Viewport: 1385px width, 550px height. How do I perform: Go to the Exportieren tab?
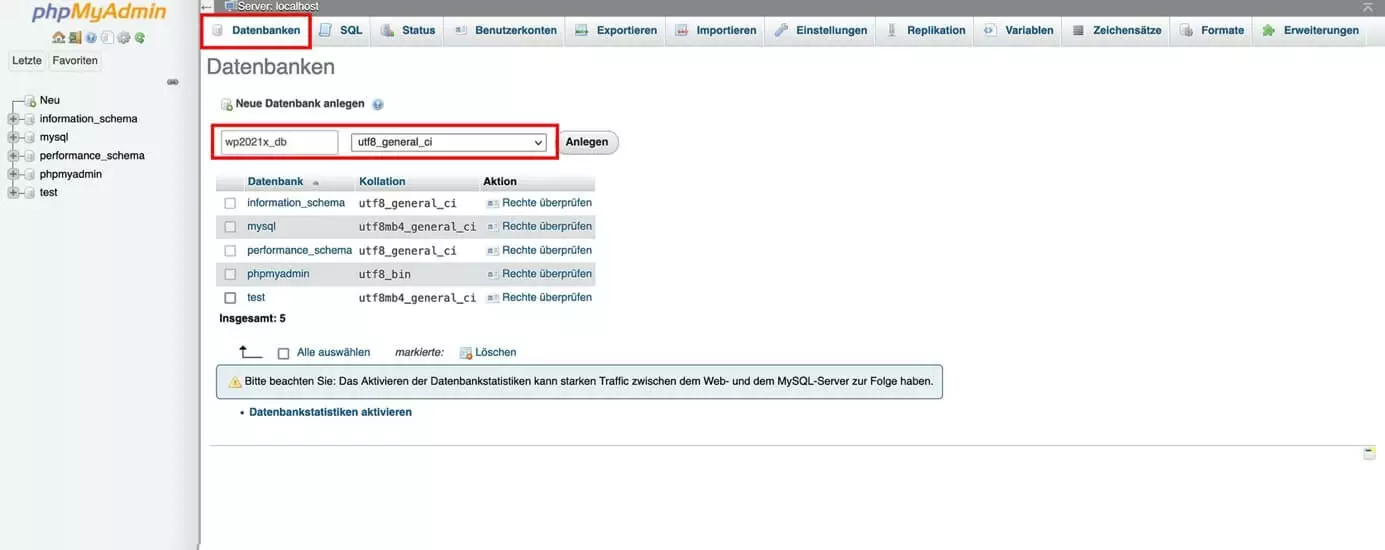(616, 30)
